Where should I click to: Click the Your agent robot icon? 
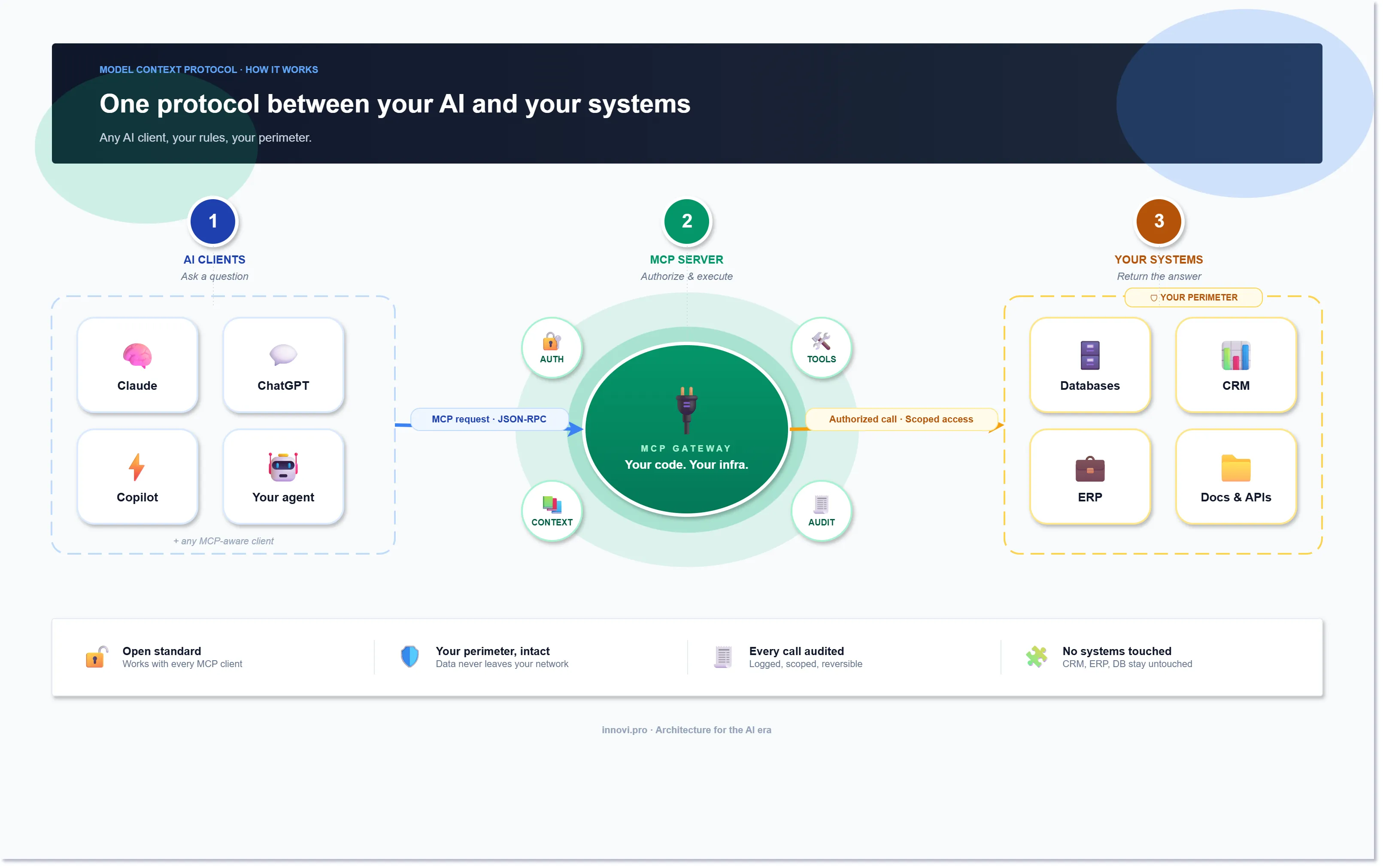click(x=283, y=467)
